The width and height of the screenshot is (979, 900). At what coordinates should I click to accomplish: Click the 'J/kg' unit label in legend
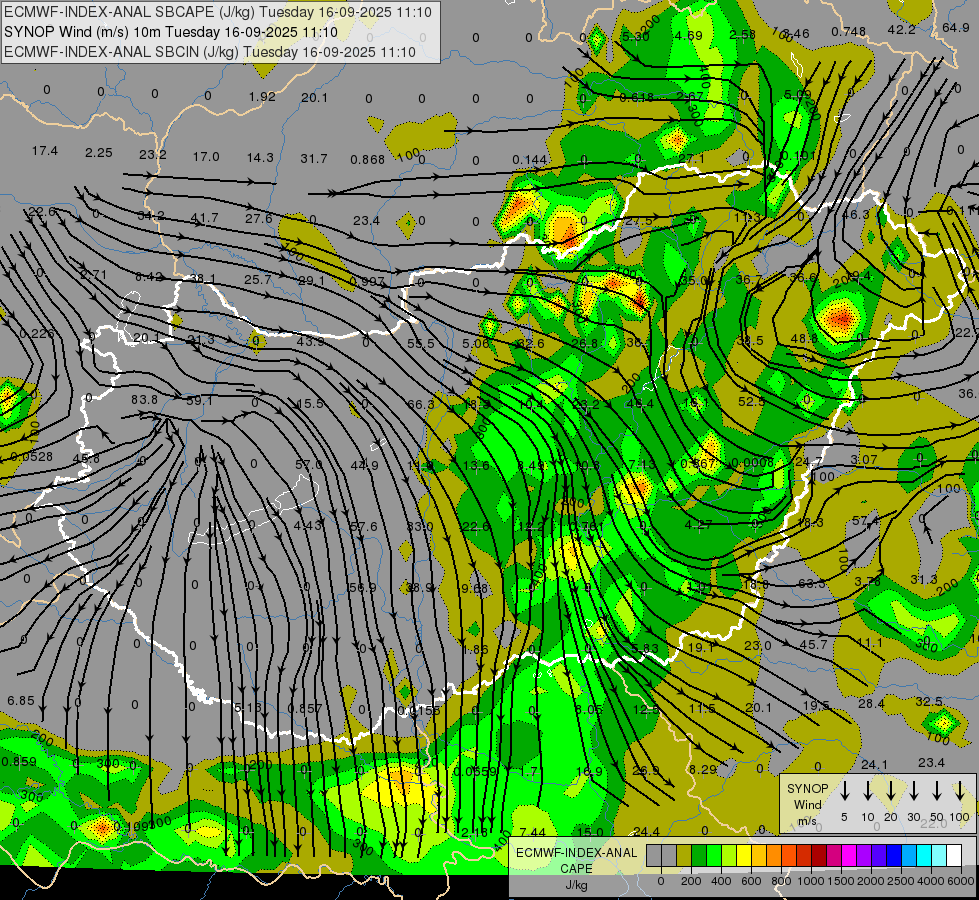(576, 884)
